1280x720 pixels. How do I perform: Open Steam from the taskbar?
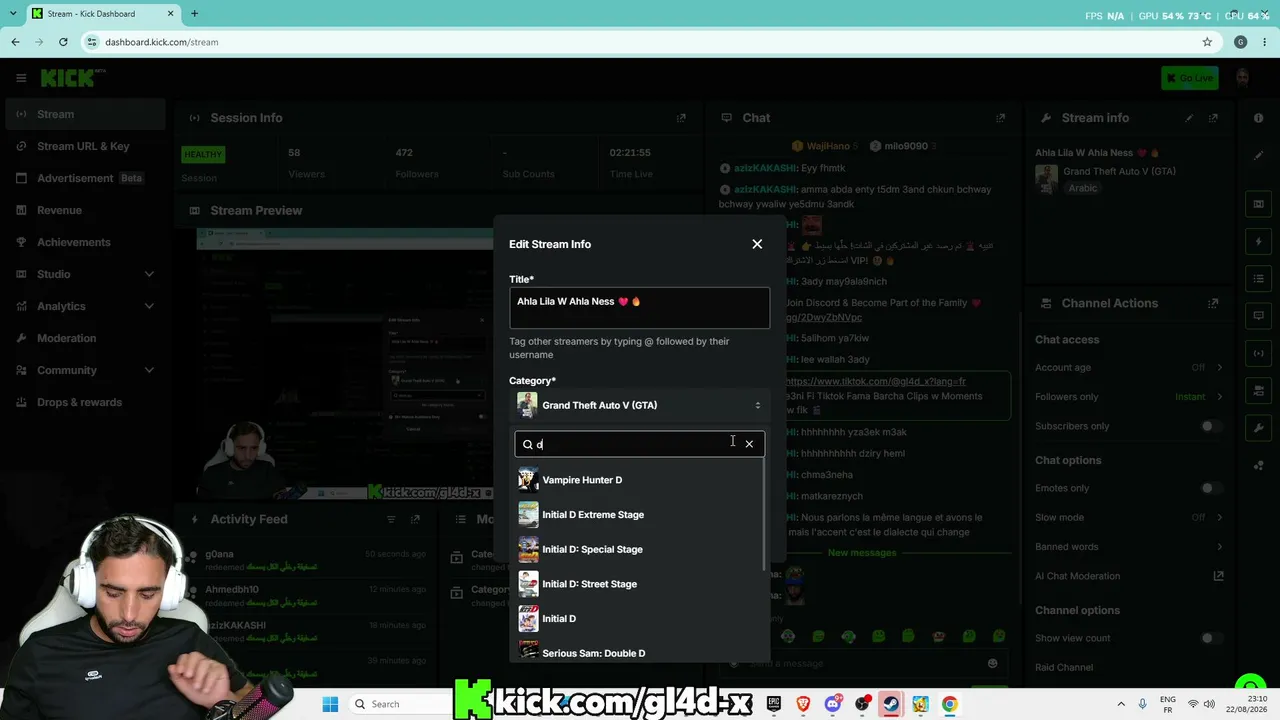pyautogui.click(x=890, y=704)
